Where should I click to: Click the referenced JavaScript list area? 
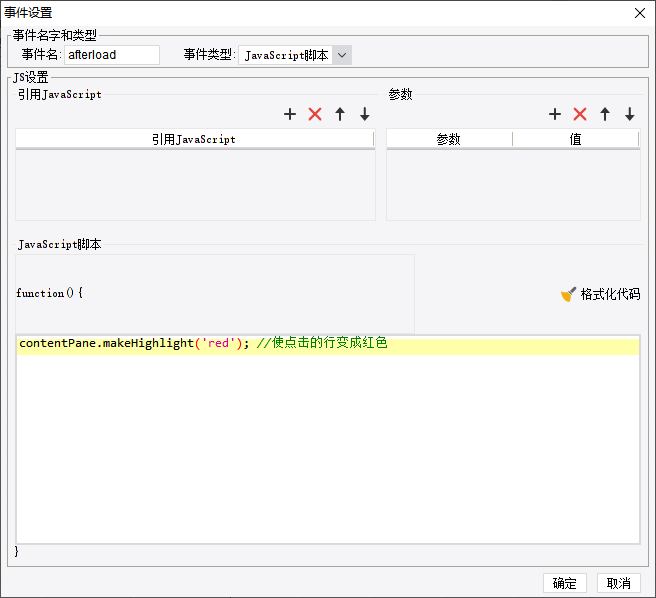(x=195, y=184)
